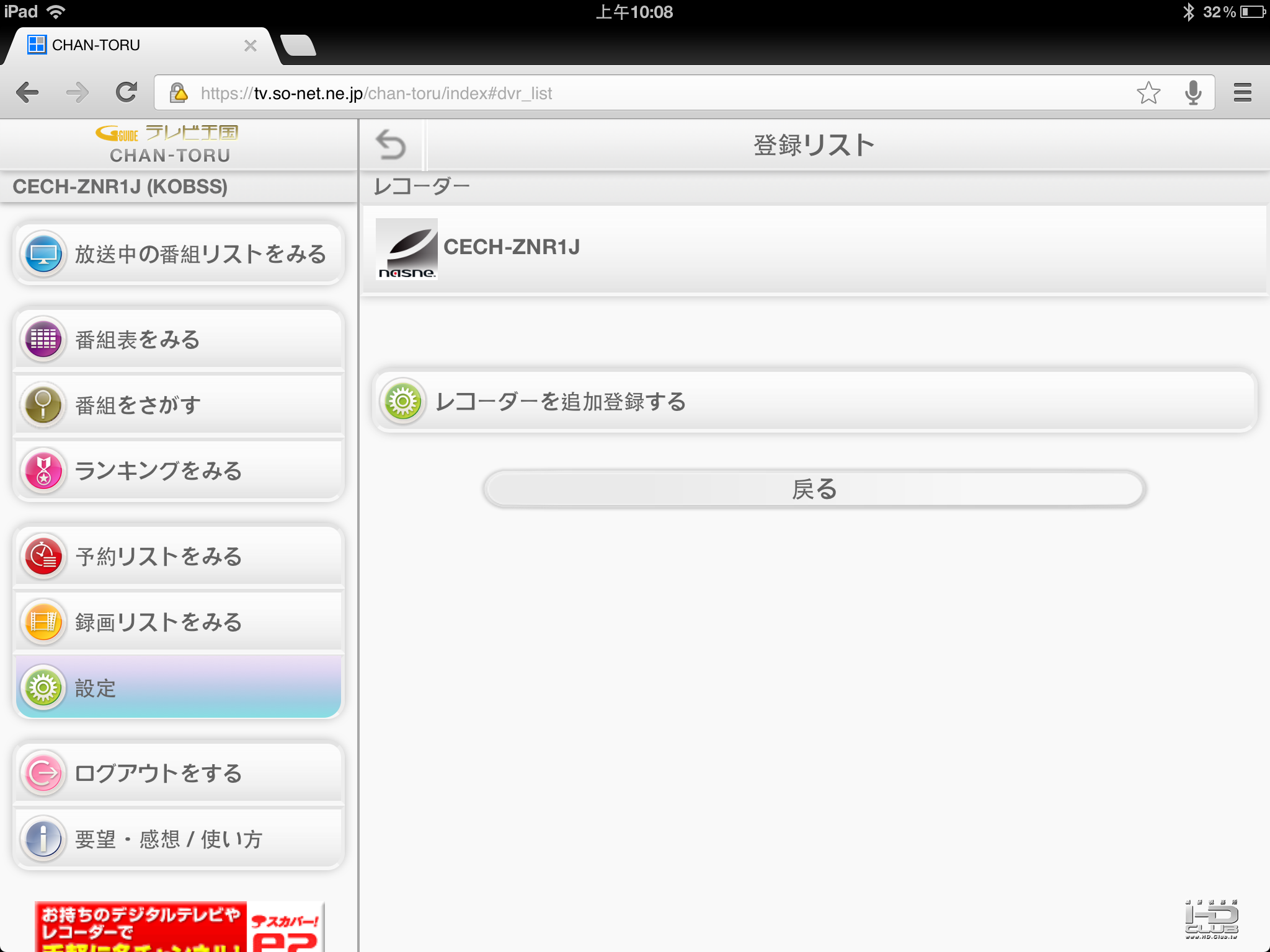Click the purple grid icon
This screenshot has height=952, width=1270.
pyautogui.click(x=43, y=339)
